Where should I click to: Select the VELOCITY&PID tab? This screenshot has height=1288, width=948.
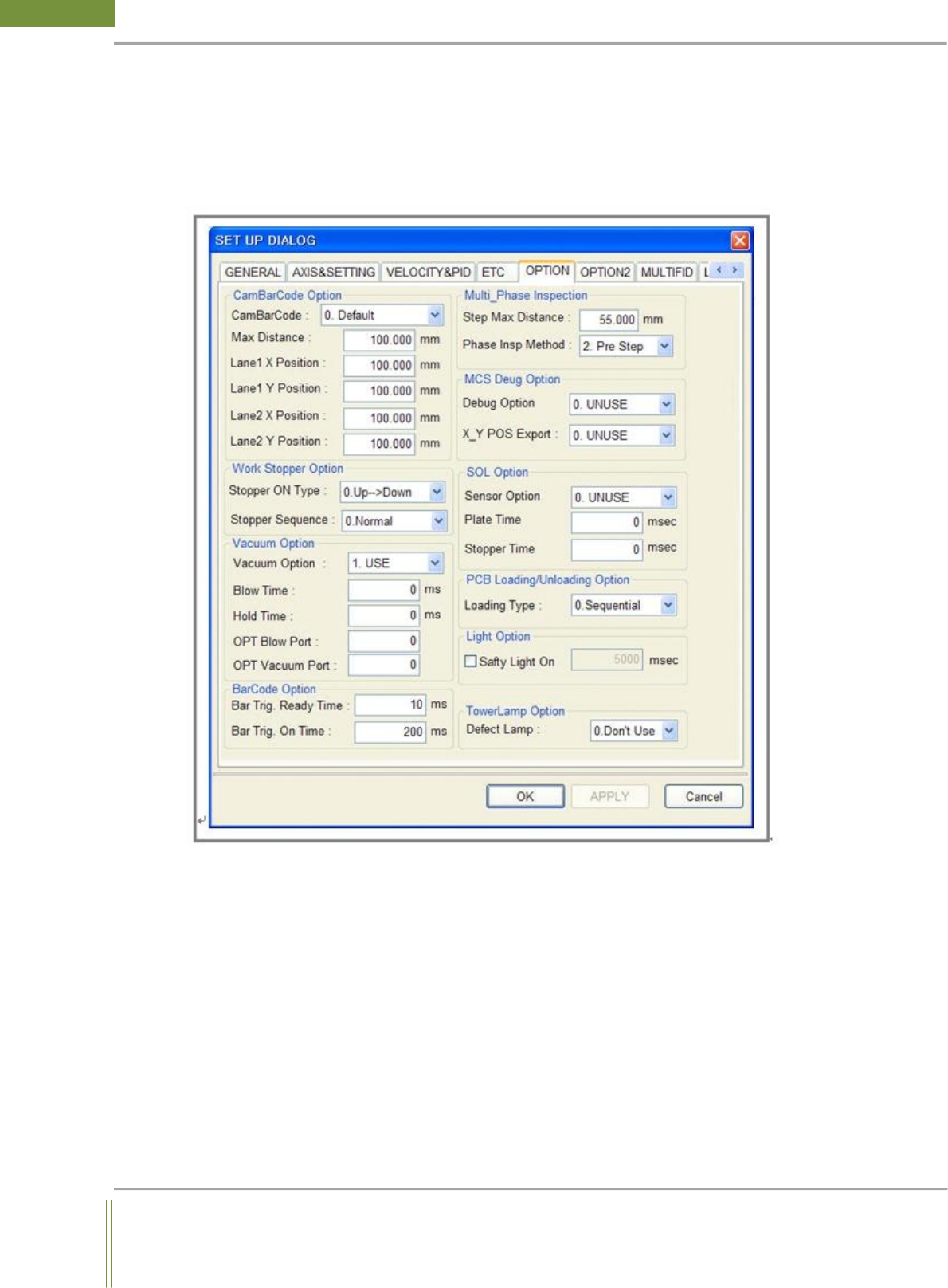pos(428,272)
